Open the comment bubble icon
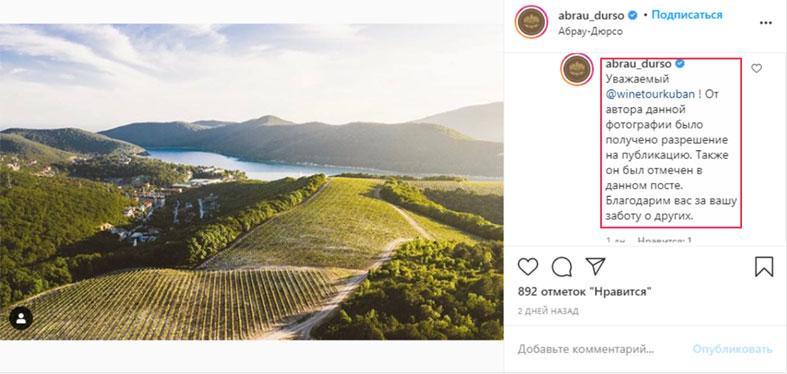This screenshot has width=787, height=374. pos(562,267)
